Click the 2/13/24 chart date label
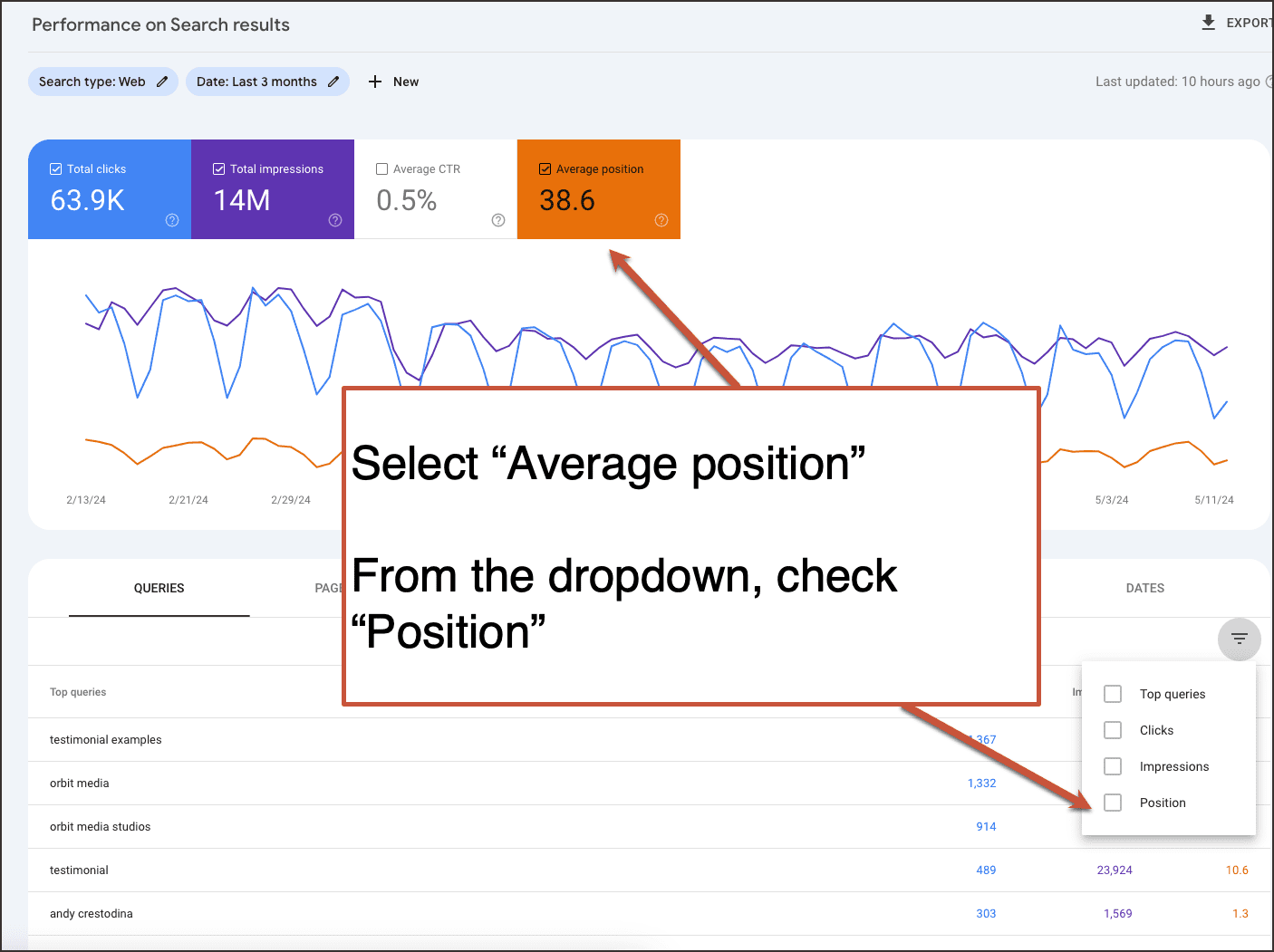The width and height of the screenshot is (1274, 952). [x=86, y=500]
